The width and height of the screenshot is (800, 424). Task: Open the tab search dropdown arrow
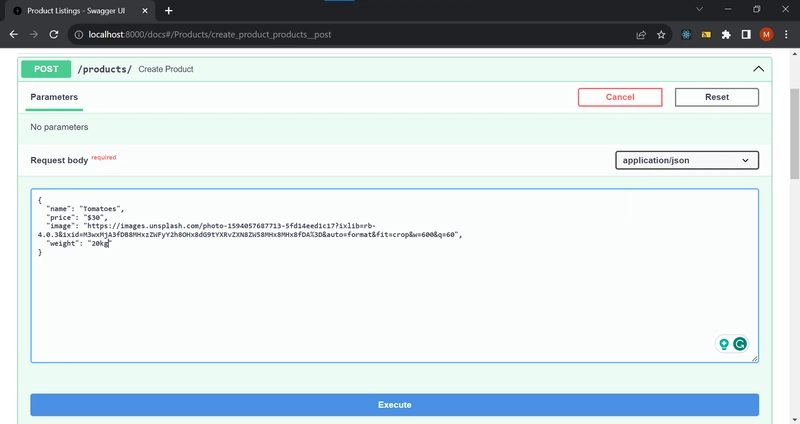(699, 9)
